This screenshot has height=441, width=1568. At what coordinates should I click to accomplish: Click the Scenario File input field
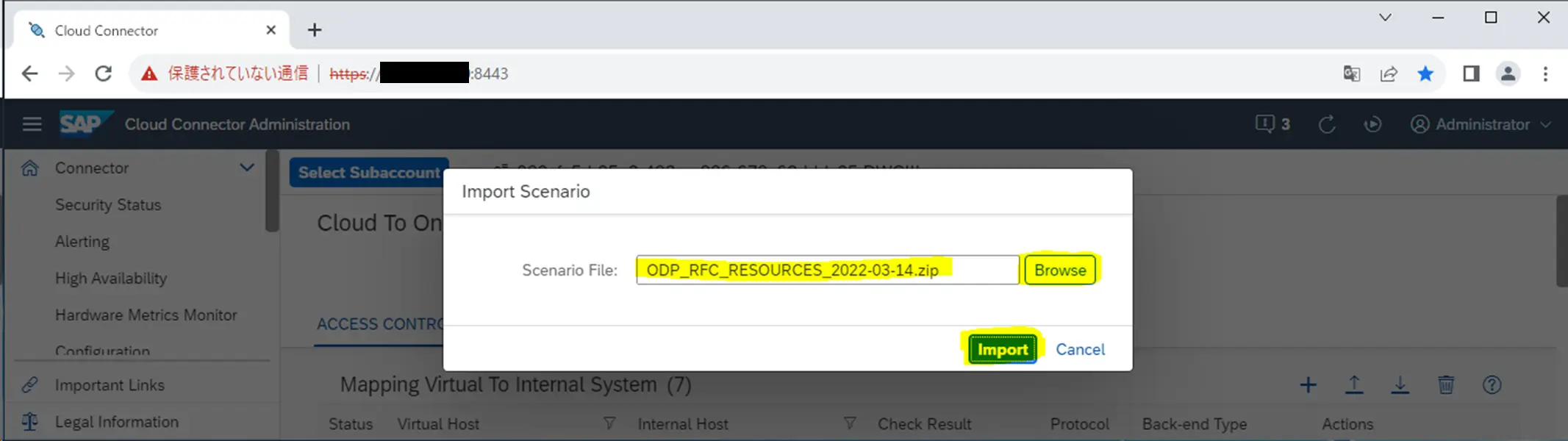coord(827,270)
